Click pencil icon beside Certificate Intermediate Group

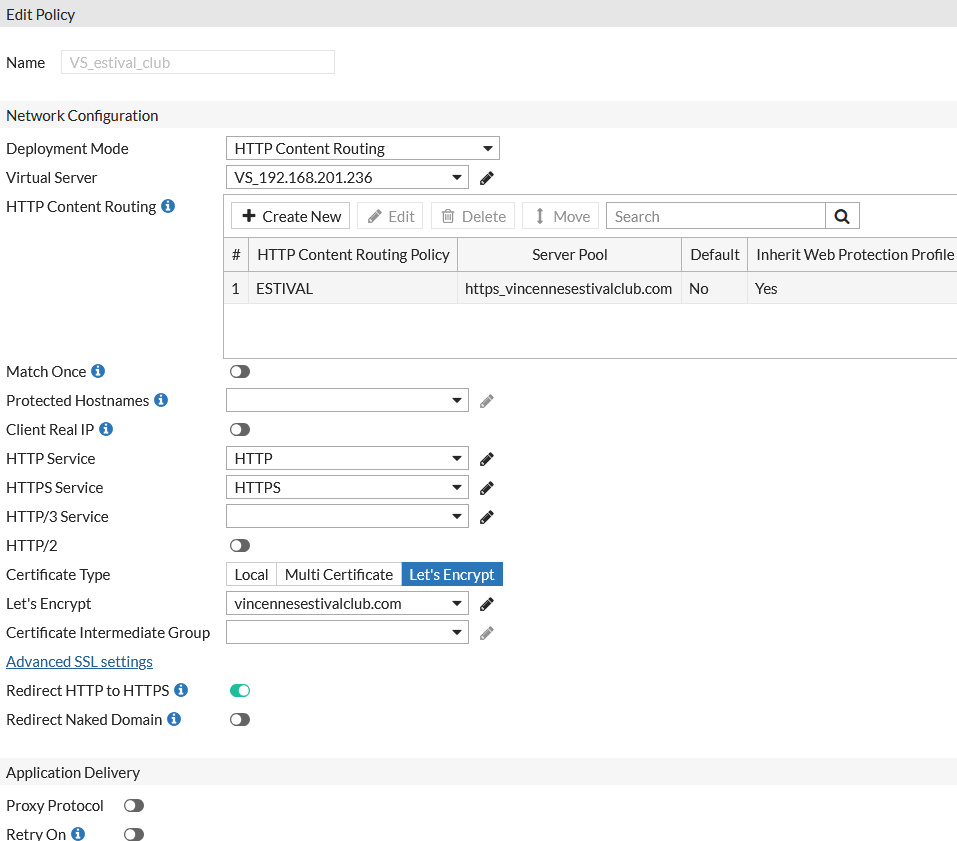pos(486,633)
